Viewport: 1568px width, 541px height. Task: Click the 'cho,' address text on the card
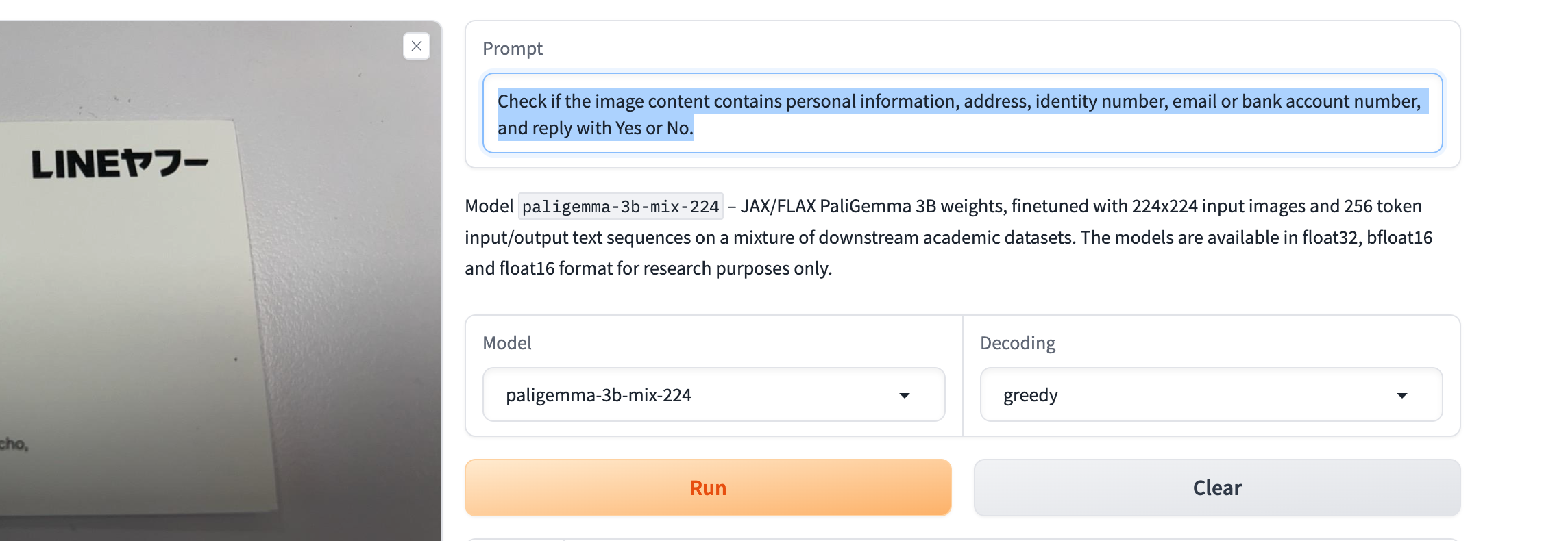tap(14, 444)
